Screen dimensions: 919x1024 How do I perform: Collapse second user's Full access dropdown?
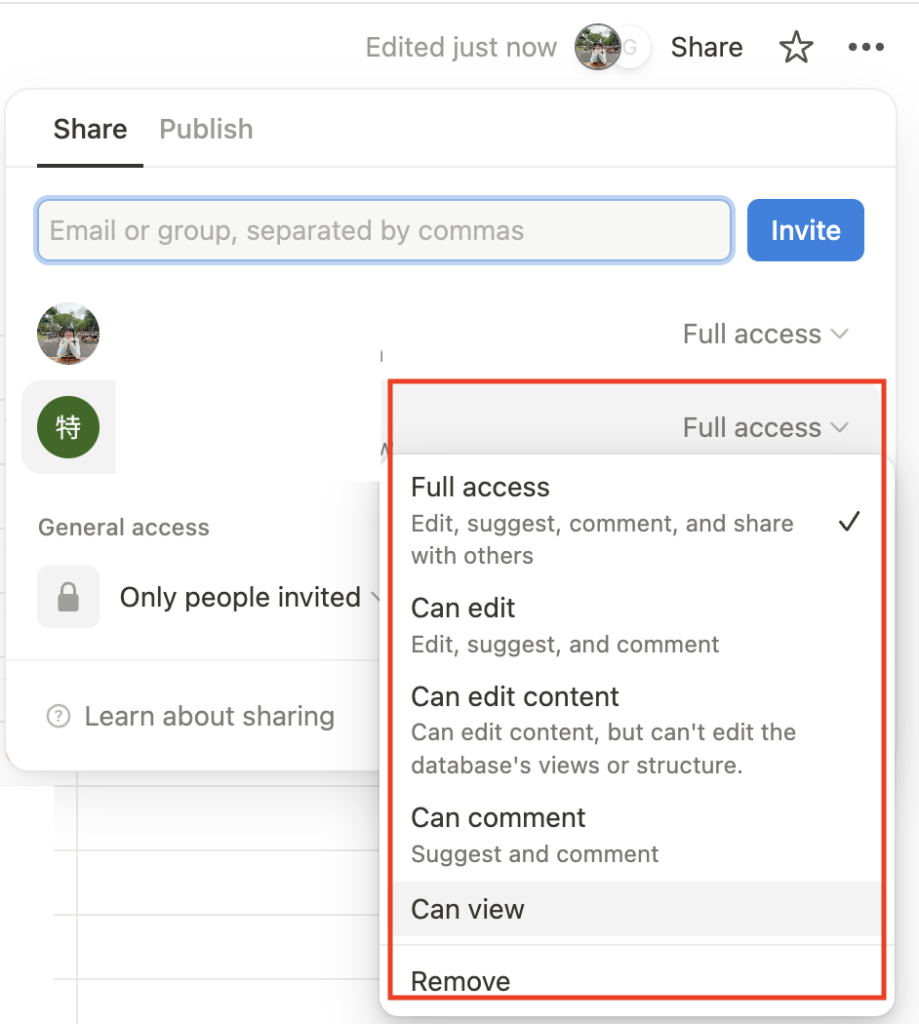(765, 428)
